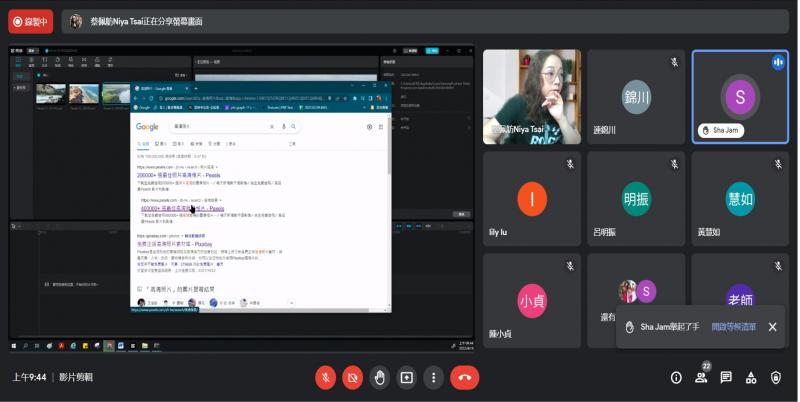Open the chat messages panel

click(726, 377)
